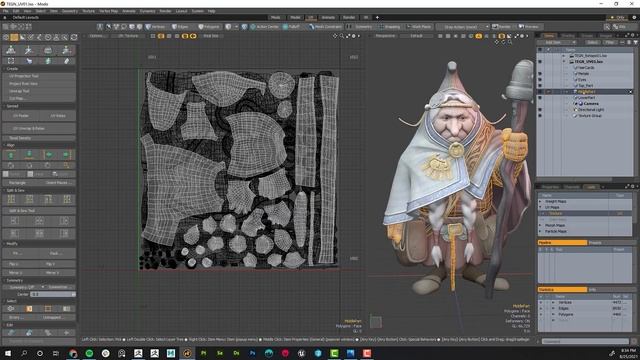Select Polygons selection mode

click(x=209, y=27)
